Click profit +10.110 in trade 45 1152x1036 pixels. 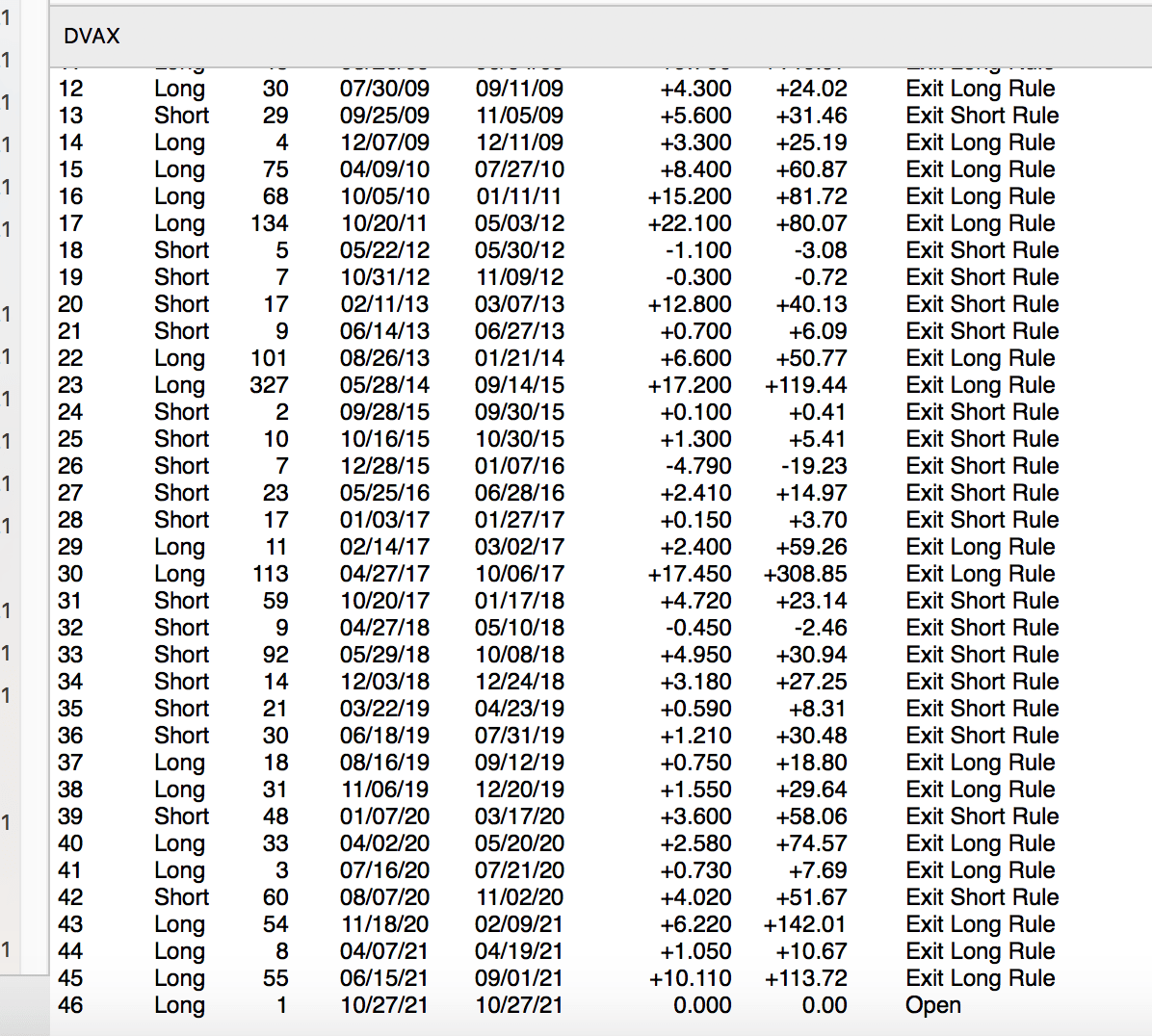[x=689, y=979]
